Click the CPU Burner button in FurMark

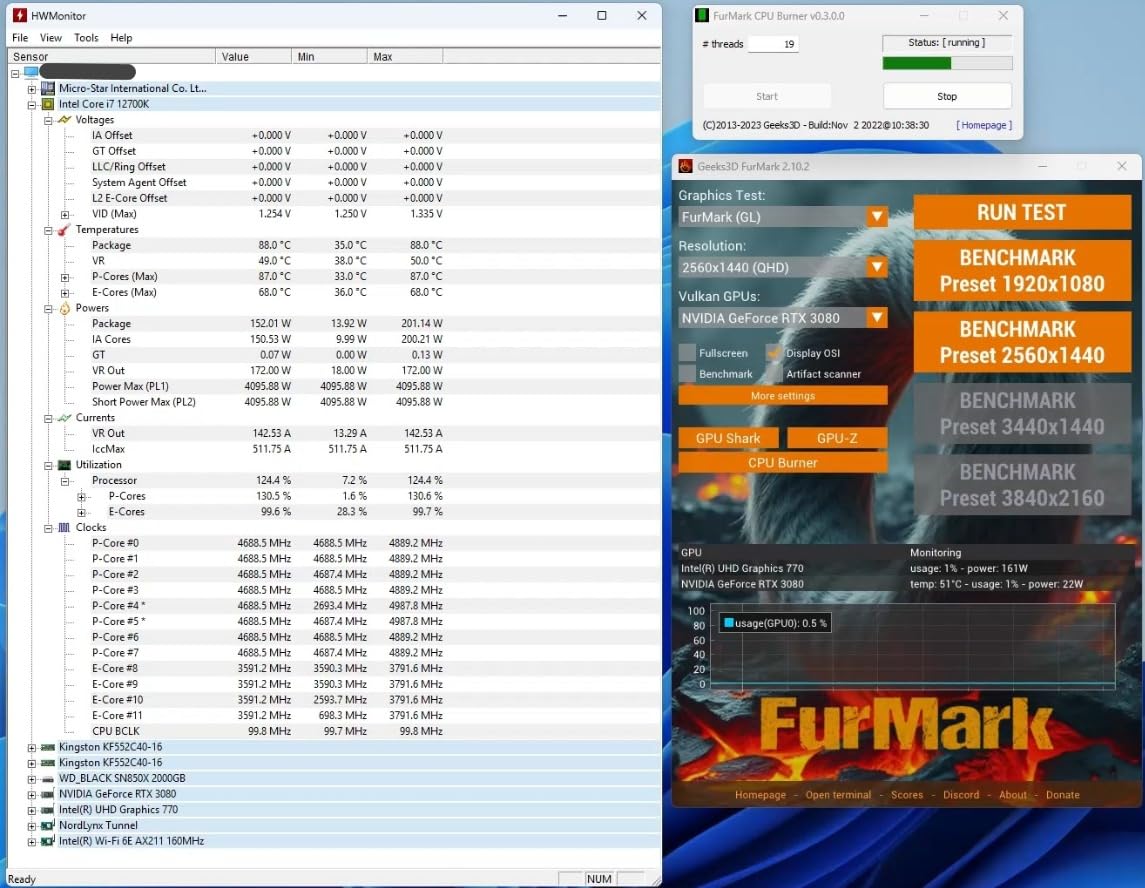click(x=783, y=462)
